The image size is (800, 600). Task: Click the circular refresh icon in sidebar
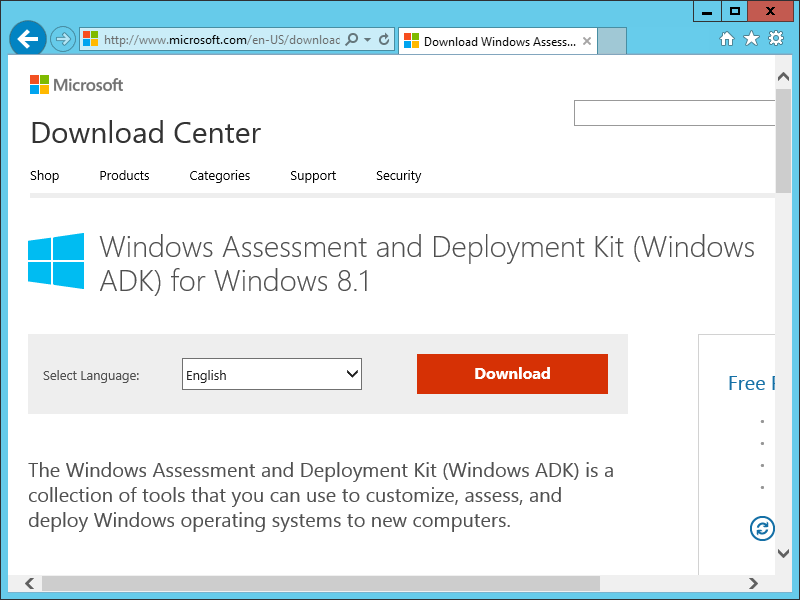[x=762, y=528]
